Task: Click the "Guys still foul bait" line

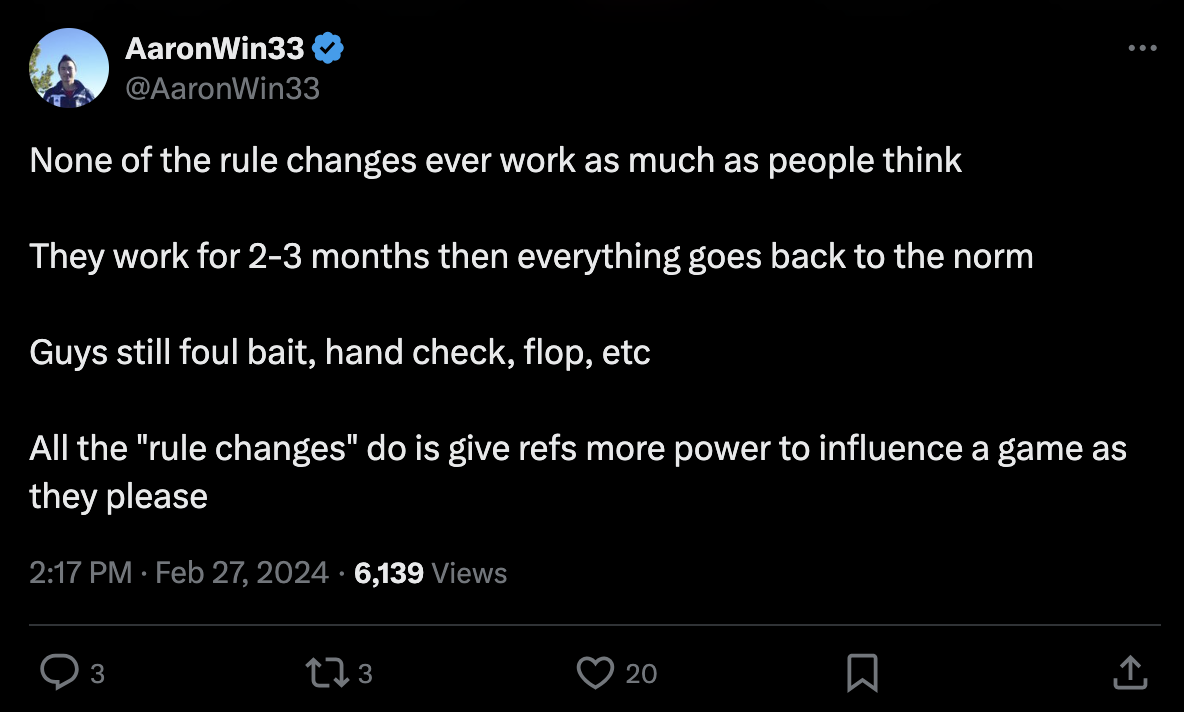Action: click(x=340, y=352)
